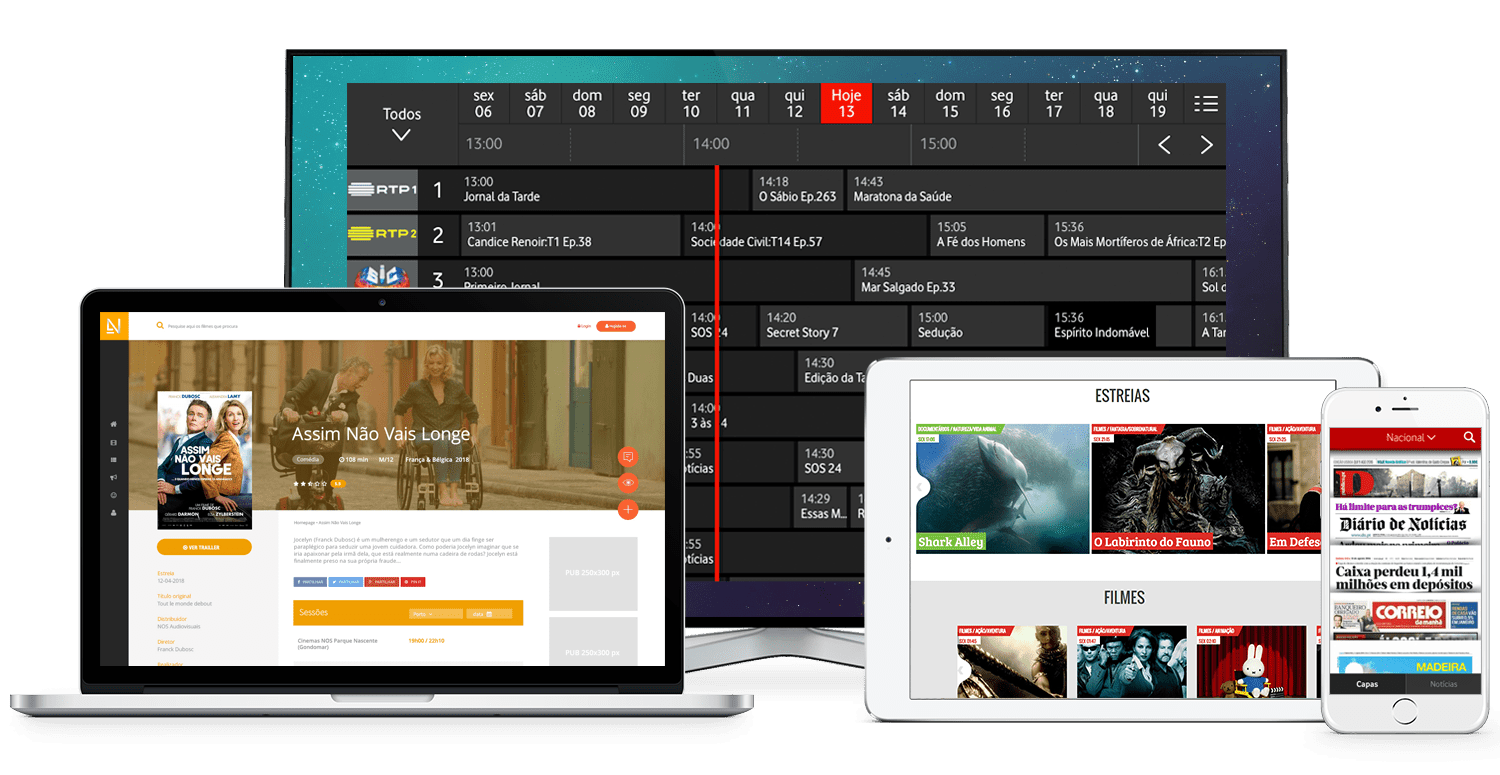Select day qua 11 in TV guide

tap(743, 103)
